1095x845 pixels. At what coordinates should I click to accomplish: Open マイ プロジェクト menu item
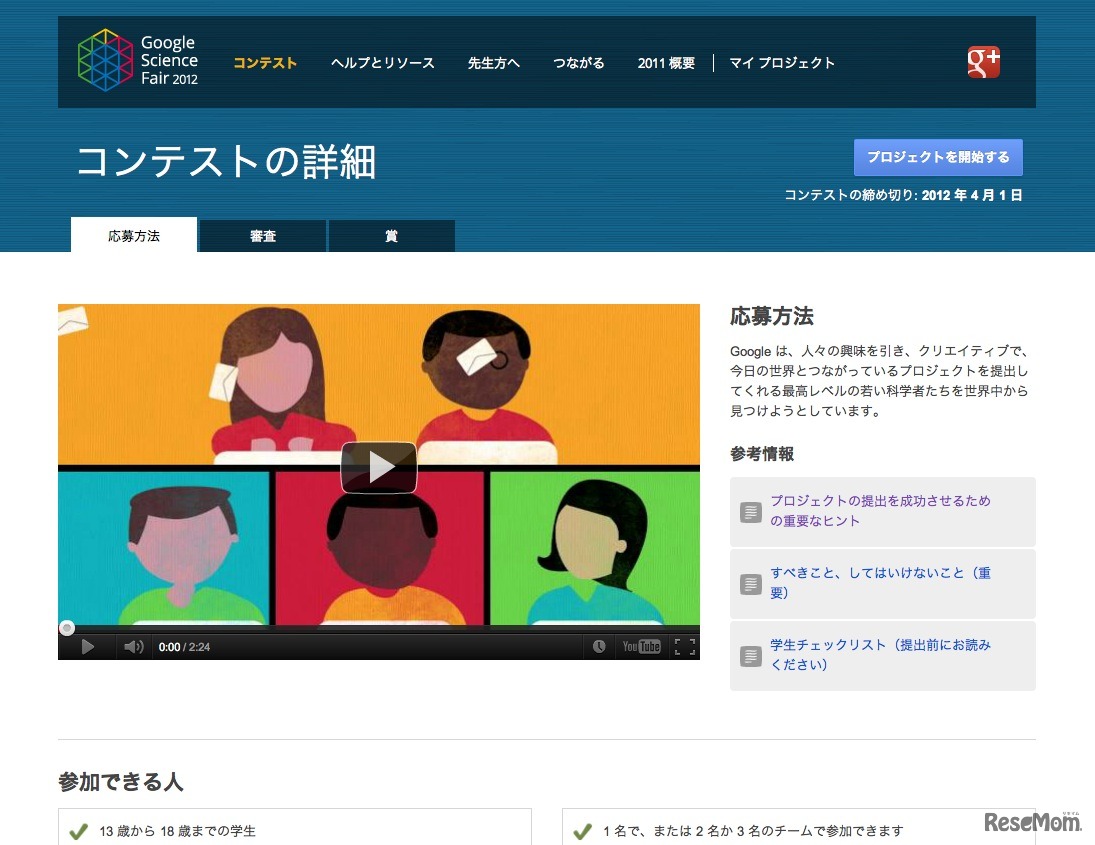point(782,63)
